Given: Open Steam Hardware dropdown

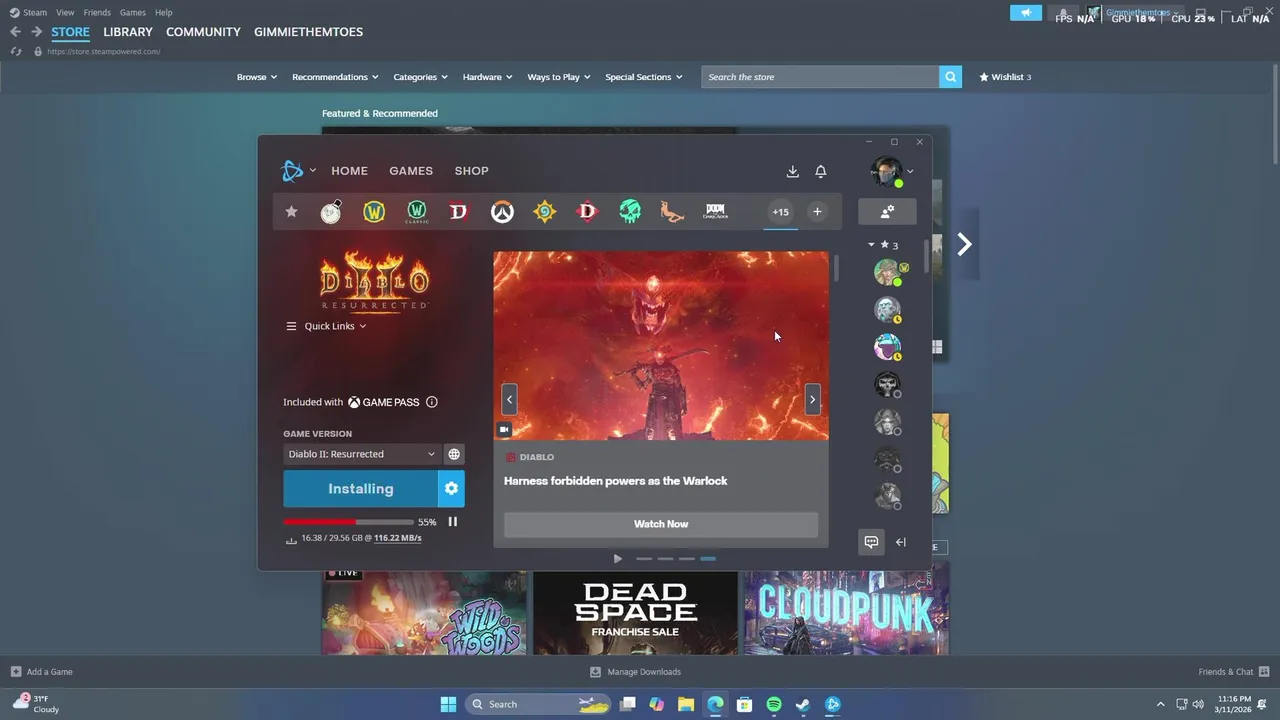Looking at the screenshot, I should (487, 77).
